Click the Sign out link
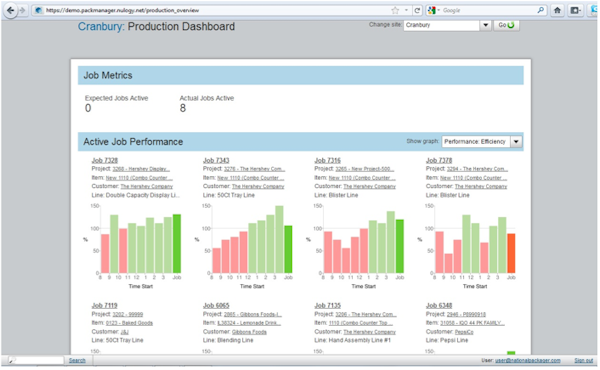Image resolution: width=600 pixels, height=370 pixels. [x=584, y=360]
